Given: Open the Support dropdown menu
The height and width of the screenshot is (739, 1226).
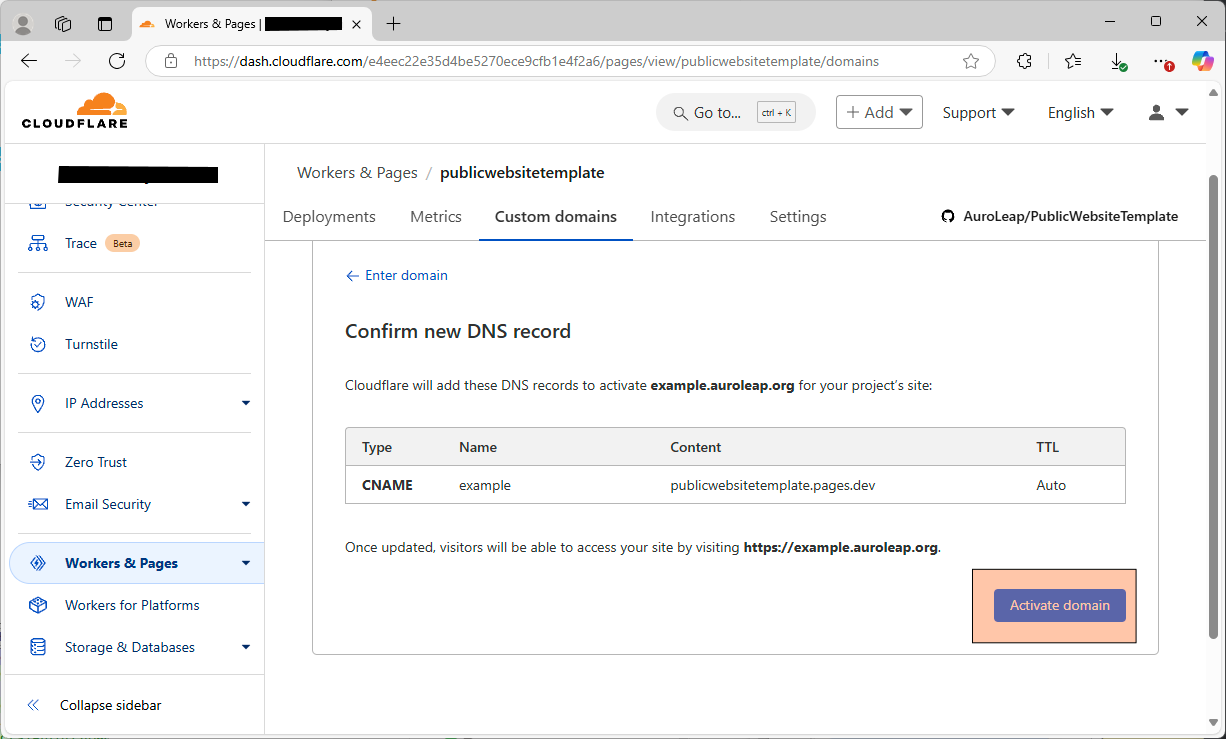Looking at the screenshot, I should pyautogui.click(x=978, y=113).
